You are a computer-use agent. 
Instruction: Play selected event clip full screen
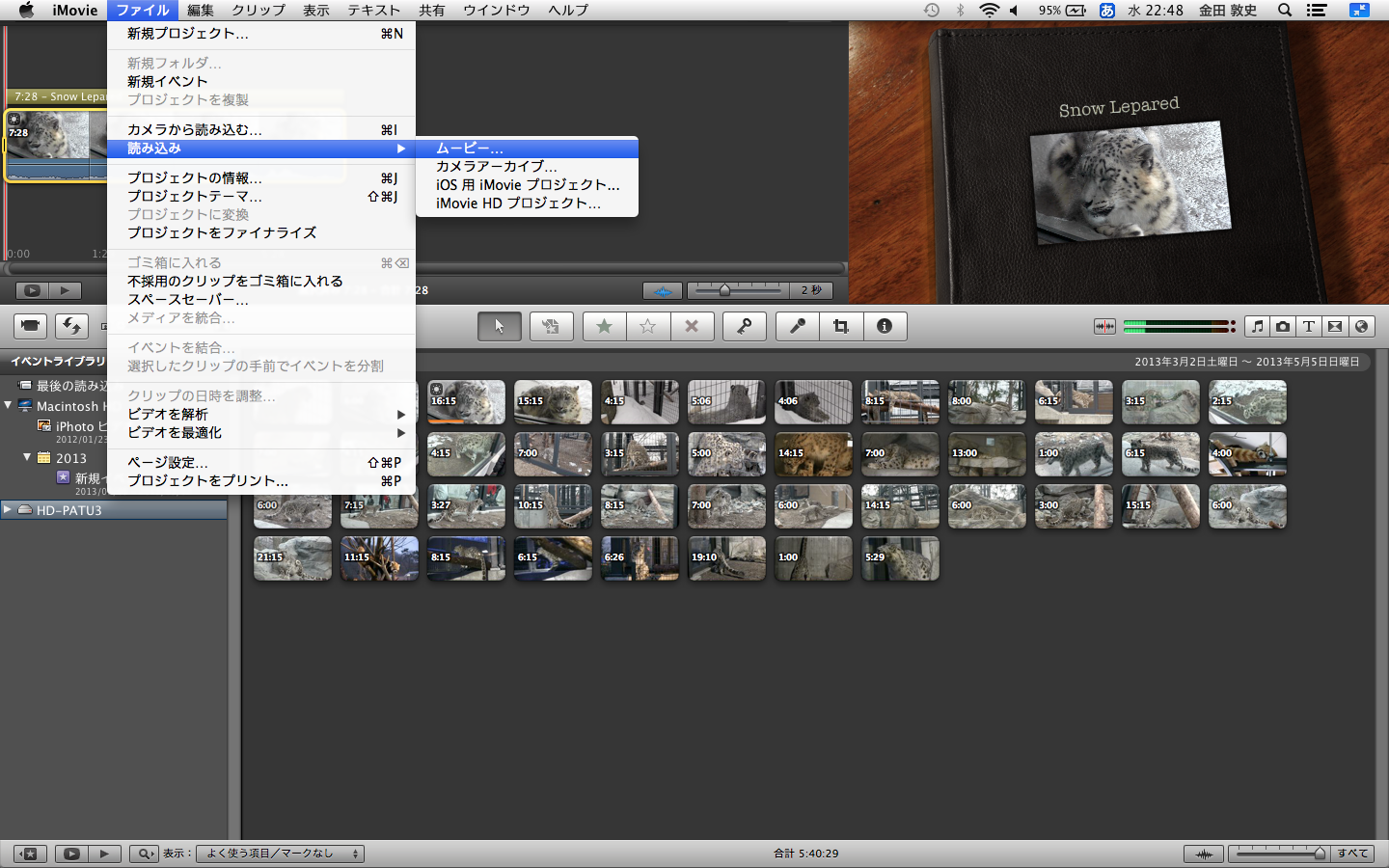pos(71,854)
